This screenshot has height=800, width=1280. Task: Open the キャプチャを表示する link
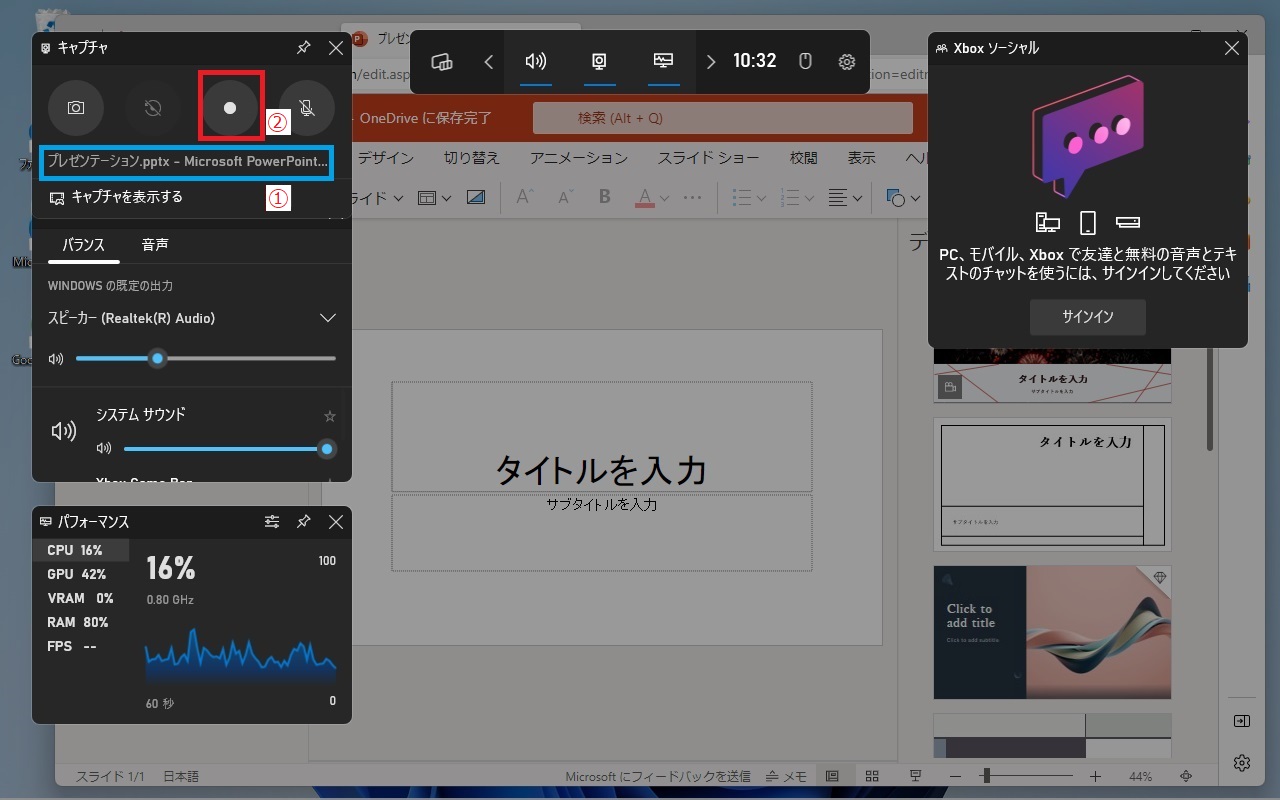click(x=116, y=197)
